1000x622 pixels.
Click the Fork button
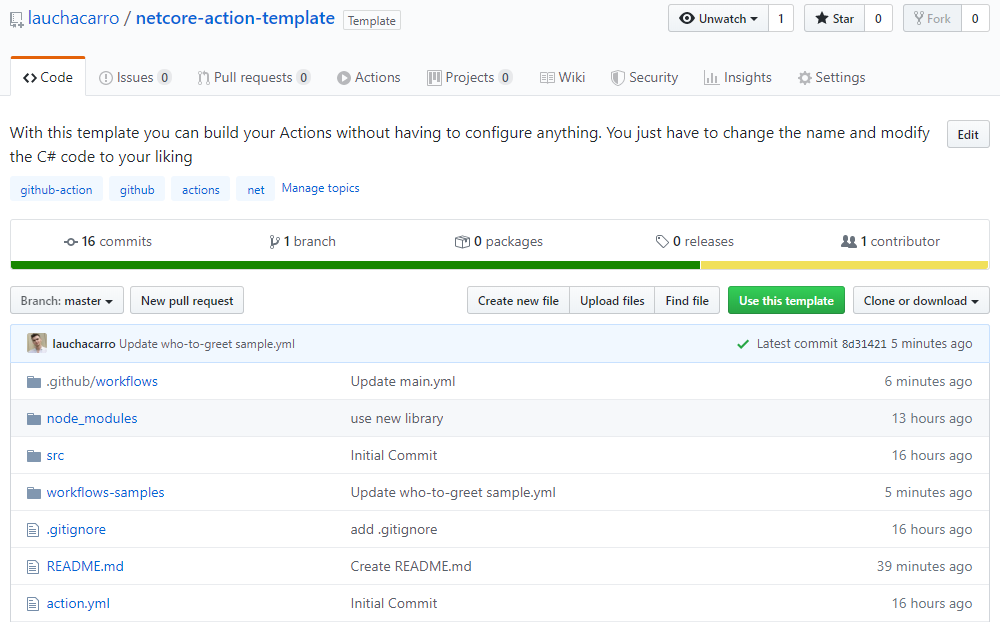coord(932,19)
